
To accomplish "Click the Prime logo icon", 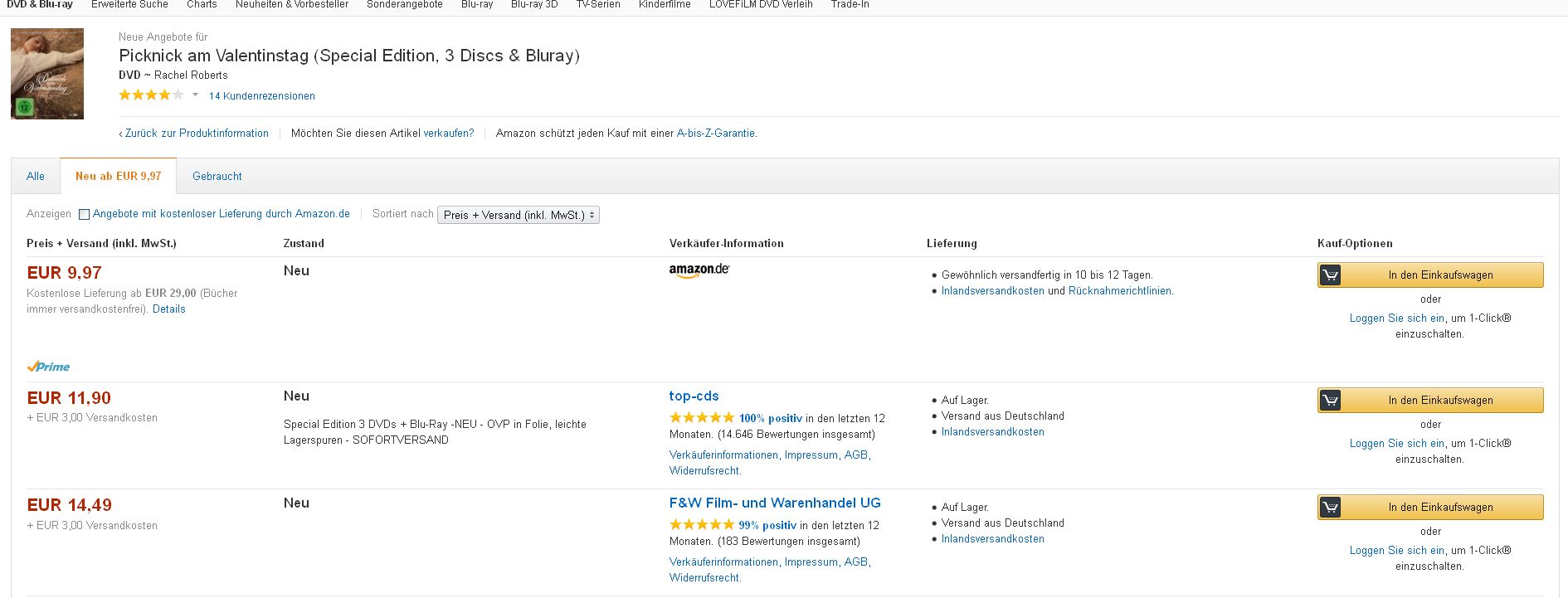I will 48,366.
